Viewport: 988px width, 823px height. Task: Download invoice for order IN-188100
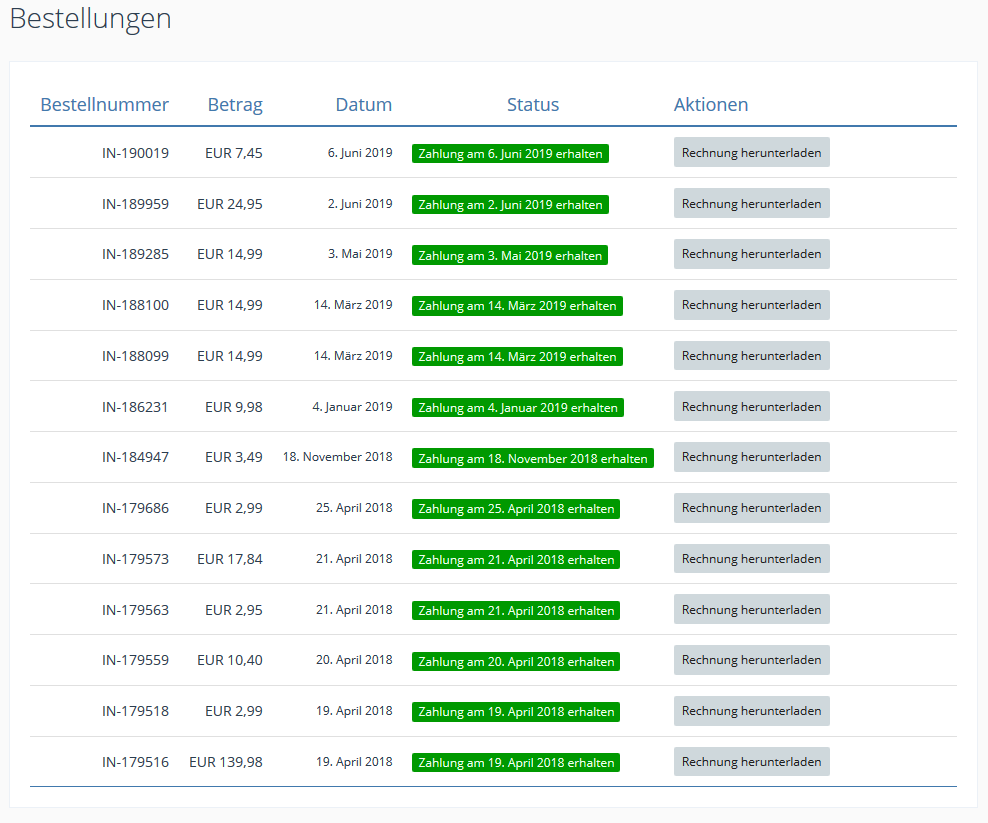[x=751, y=305]
